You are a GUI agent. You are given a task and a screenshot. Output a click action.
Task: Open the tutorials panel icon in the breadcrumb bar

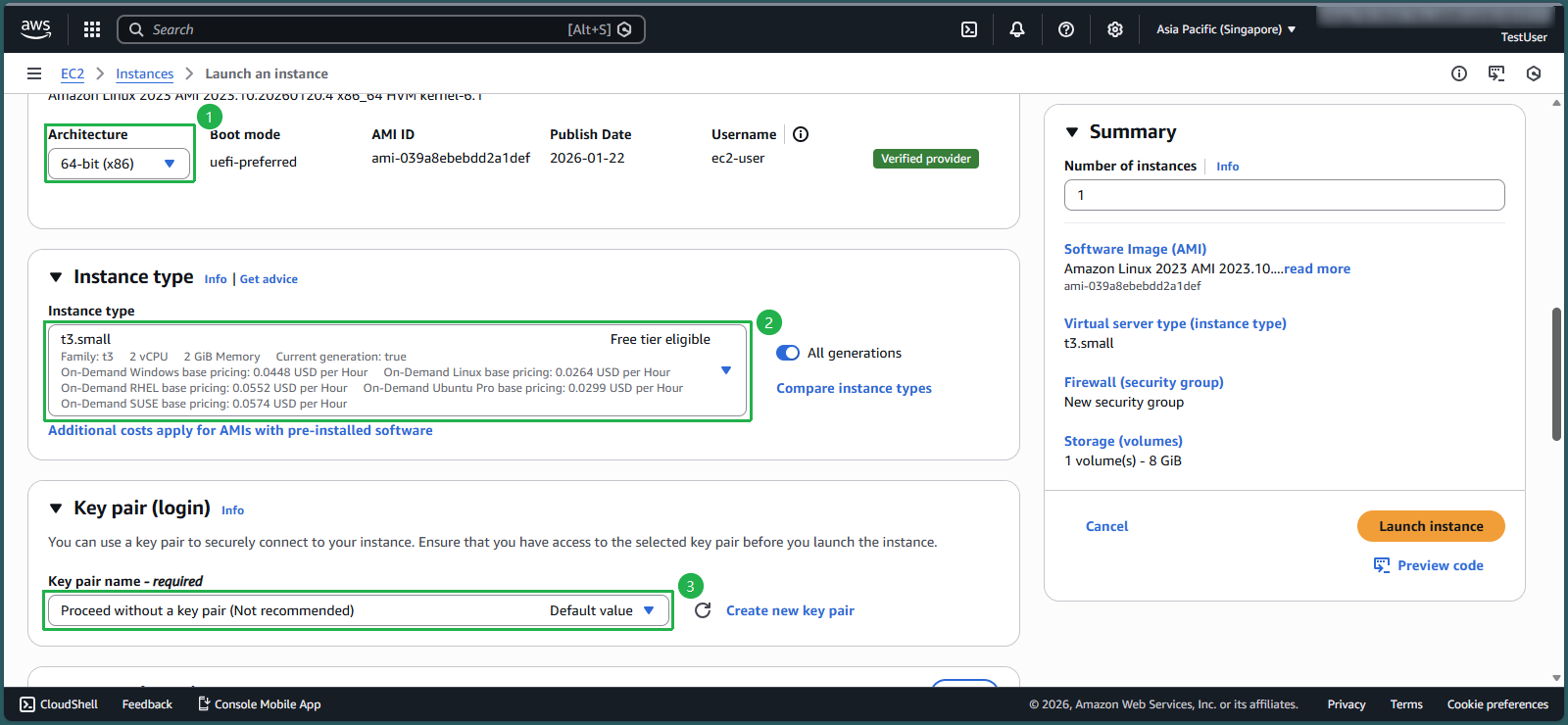1496,73
